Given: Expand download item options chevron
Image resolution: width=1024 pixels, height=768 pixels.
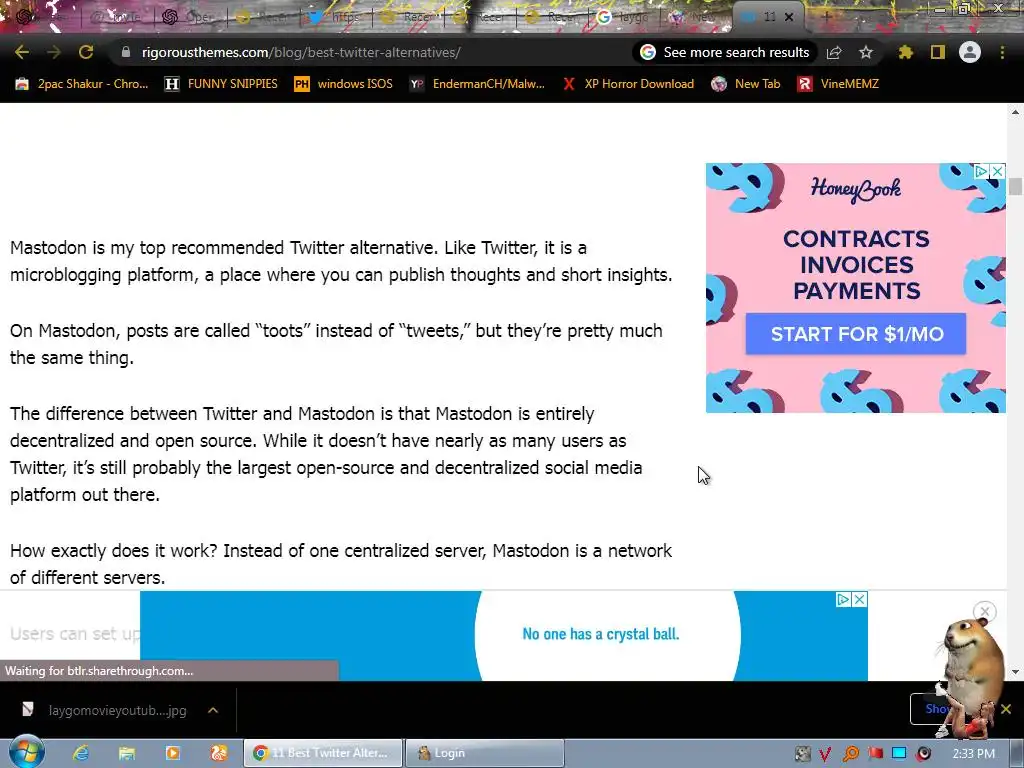Looking at the screenshot, I should pyautogui.click(x=213, y=710).
